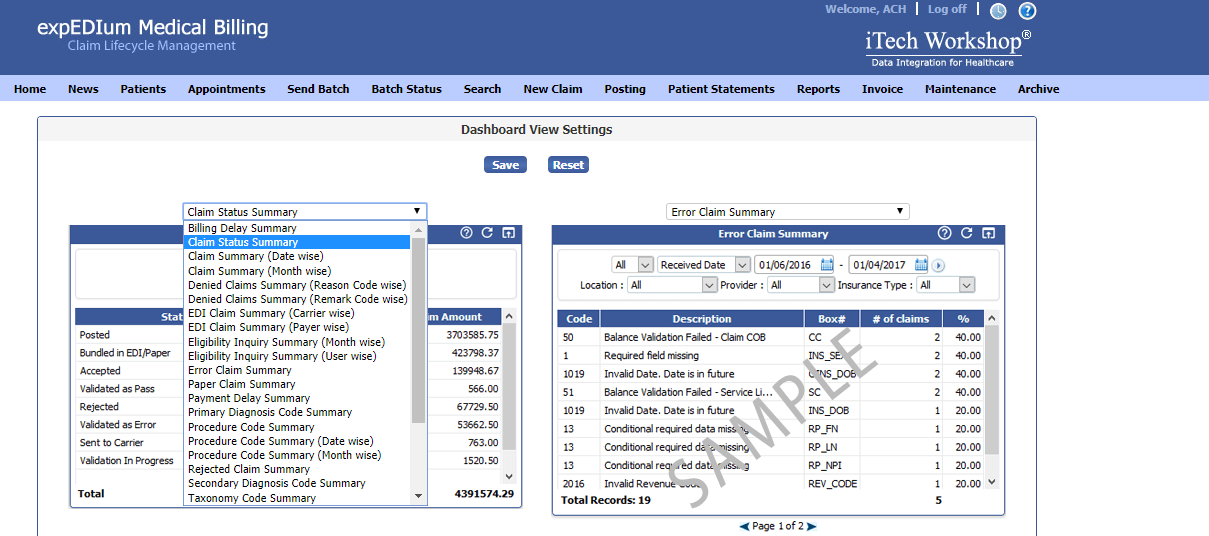Open the Send Batch menu
Viewport: 1209px width, 536px height.
[x=318, y=89]
